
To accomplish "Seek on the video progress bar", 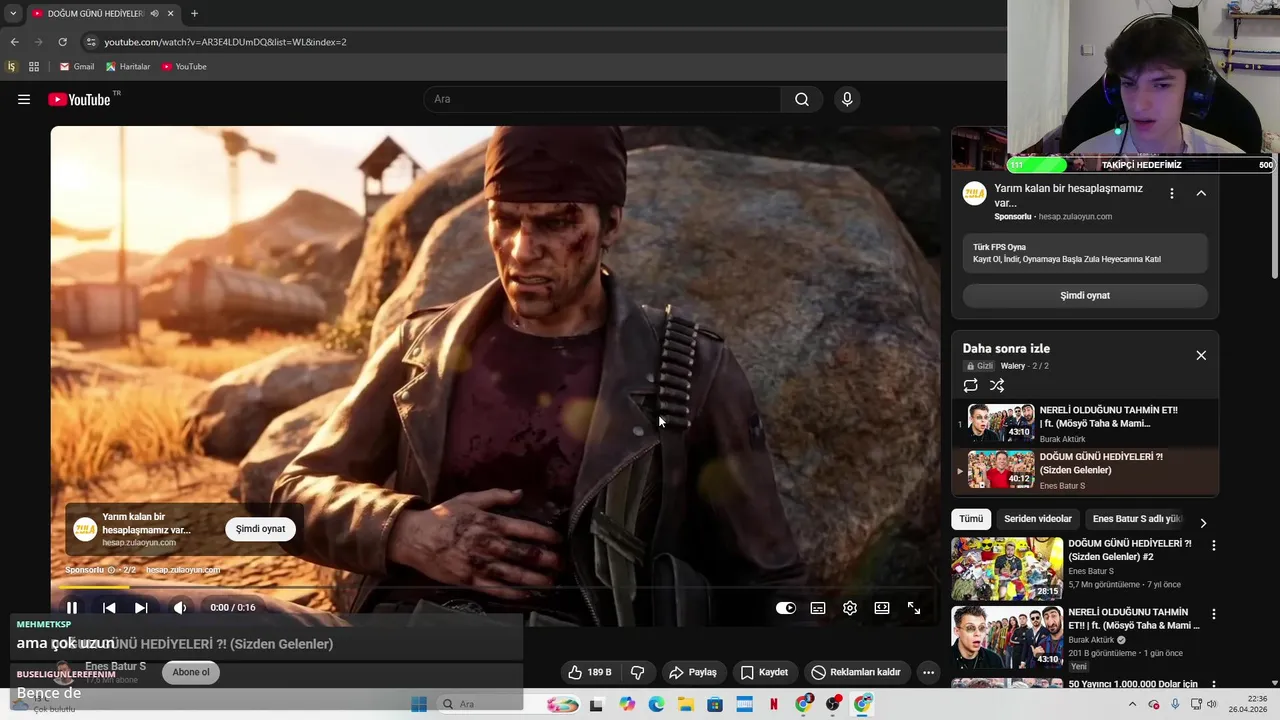I will (495, 588).
